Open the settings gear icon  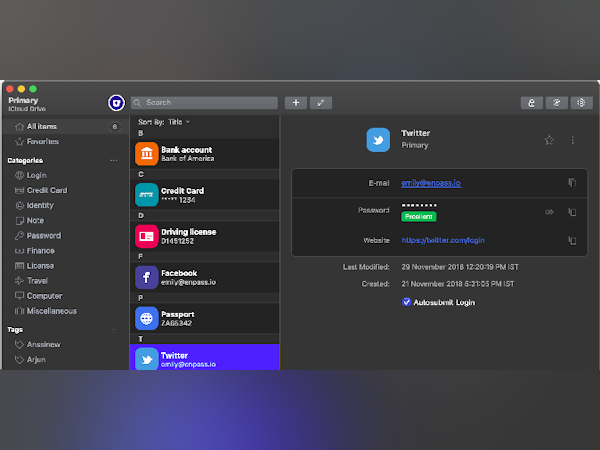[x=581, y=103]
